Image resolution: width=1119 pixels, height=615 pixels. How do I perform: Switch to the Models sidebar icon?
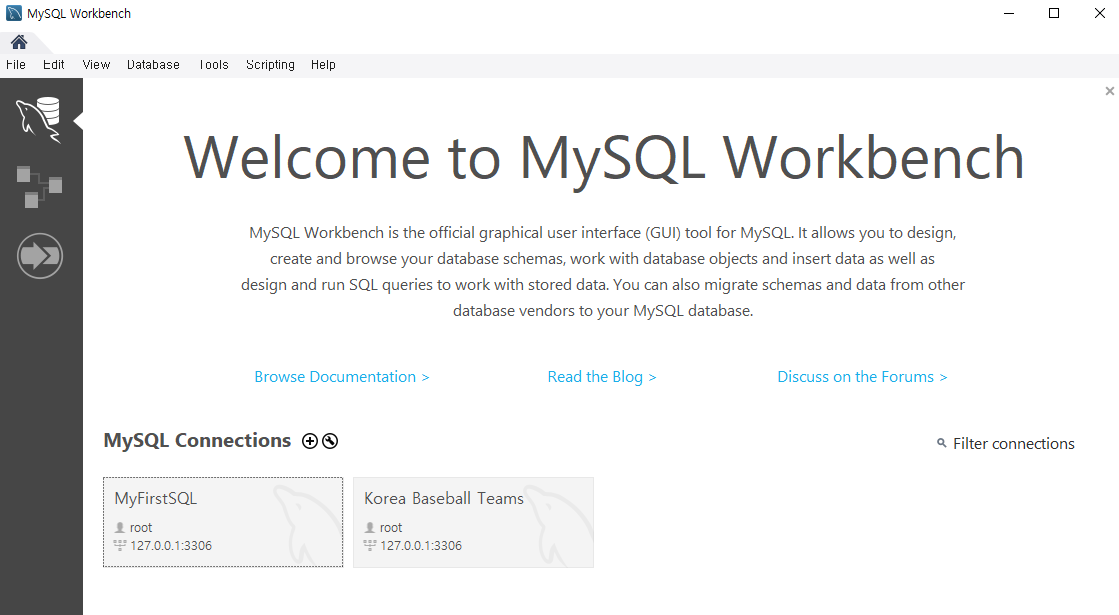click(x=39, y=187)
